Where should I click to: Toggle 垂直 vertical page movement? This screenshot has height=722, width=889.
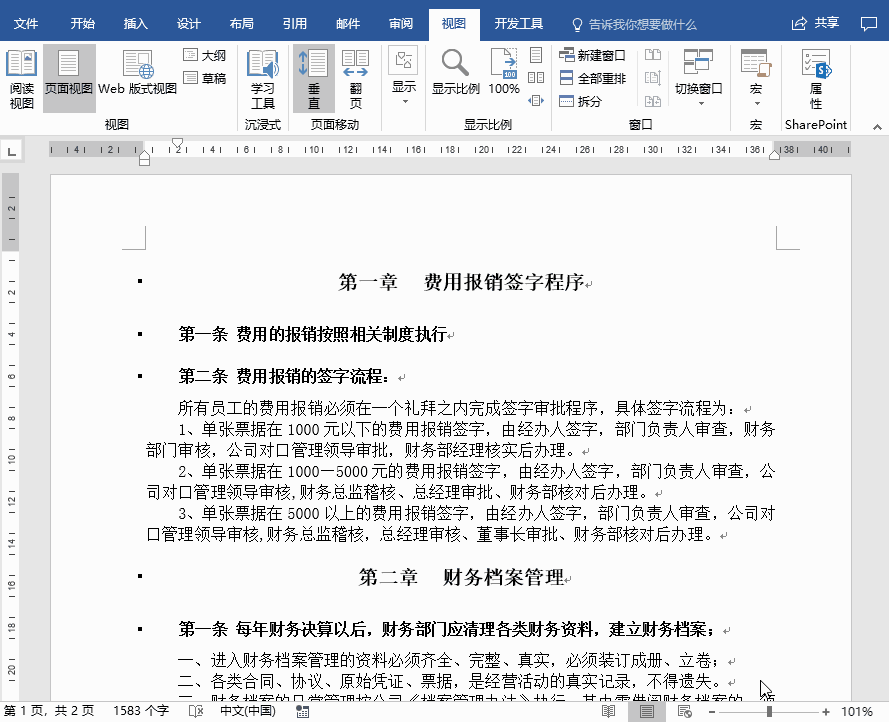314,79
